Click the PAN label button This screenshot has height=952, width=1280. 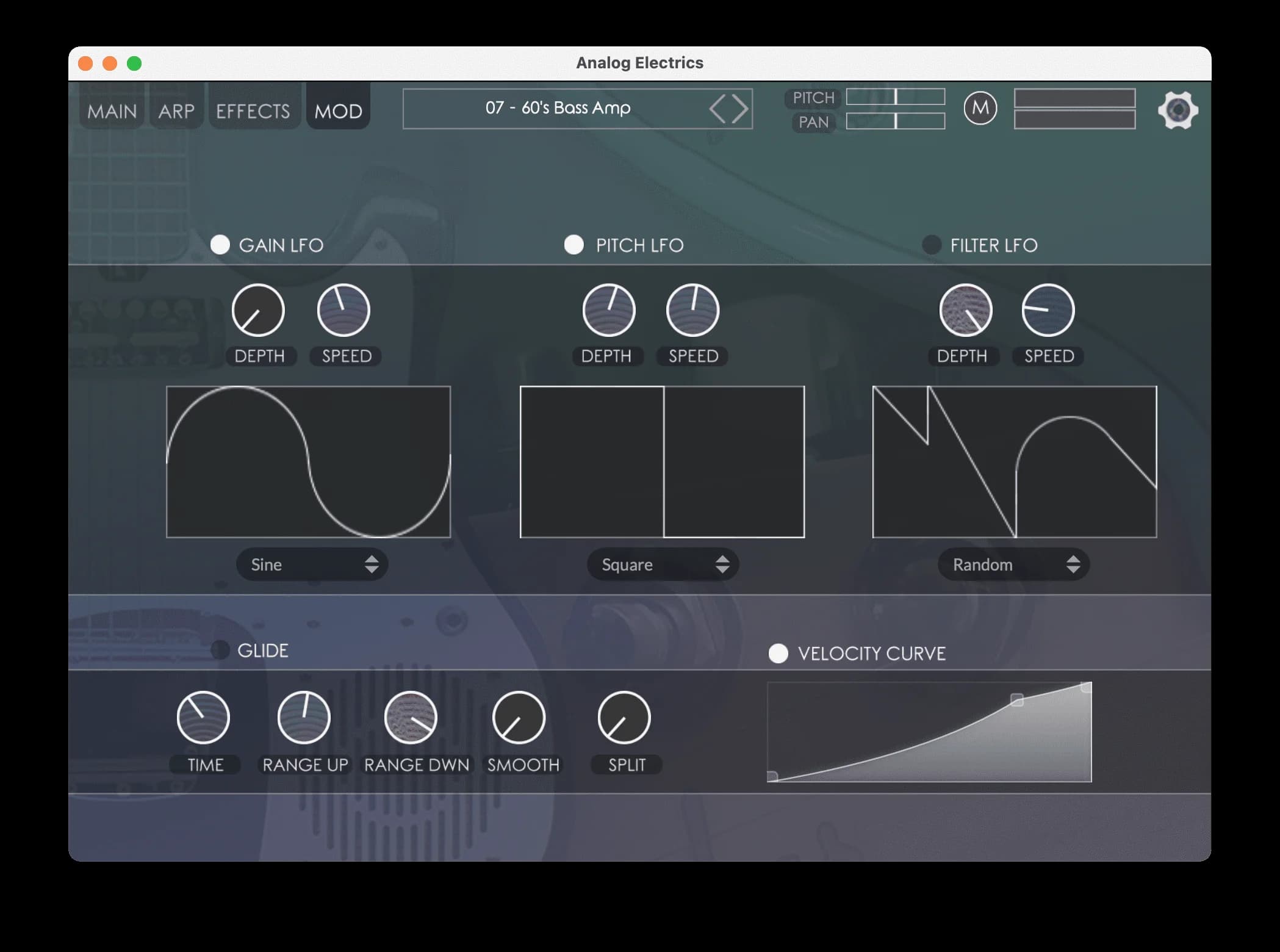tap(813, 122)
